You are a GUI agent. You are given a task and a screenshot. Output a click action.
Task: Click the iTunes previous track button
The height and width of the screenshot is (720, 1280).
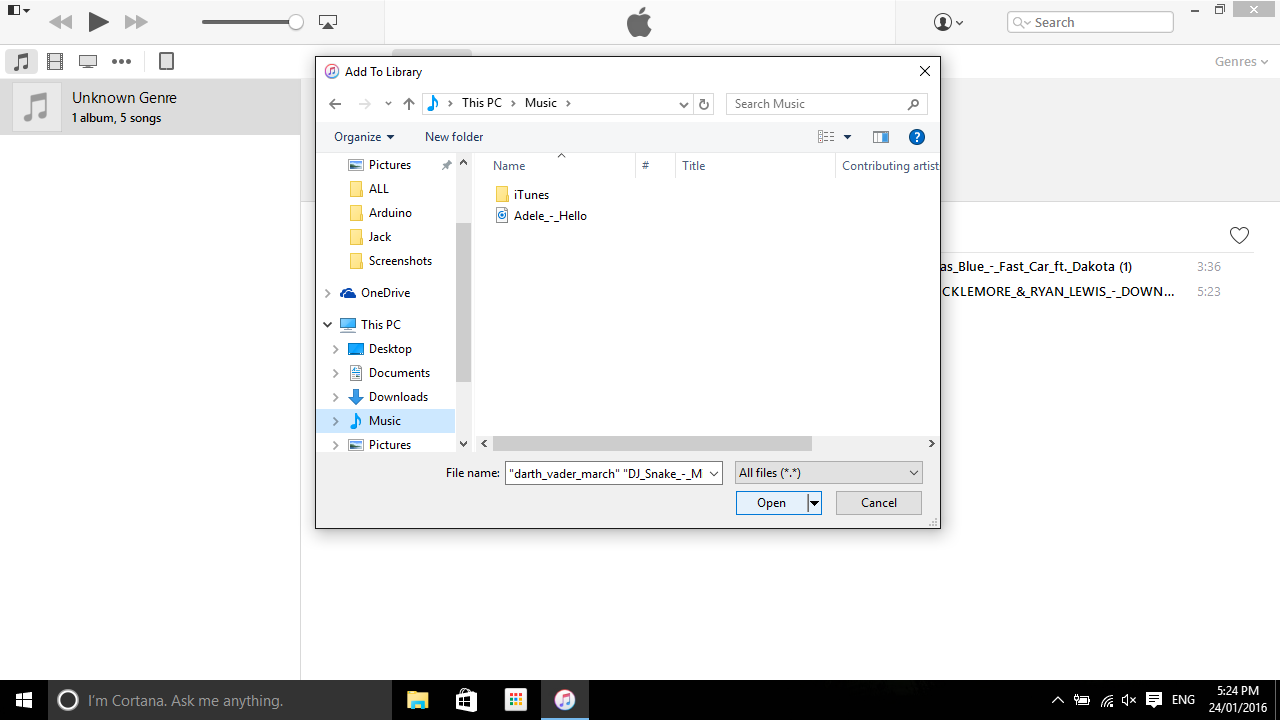(60, 22)
